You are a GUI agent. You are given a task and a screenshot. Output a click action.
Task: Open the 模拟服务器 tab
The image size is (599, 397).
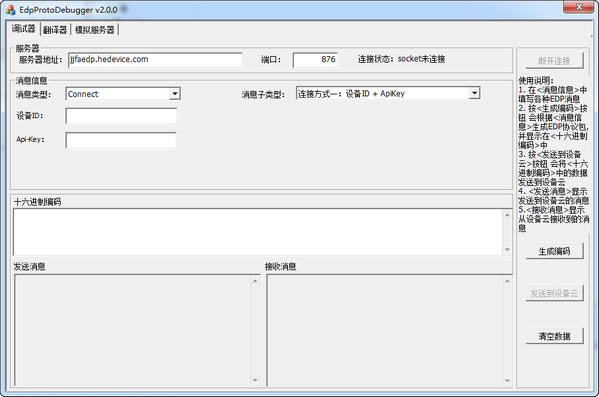pos(95,30)
